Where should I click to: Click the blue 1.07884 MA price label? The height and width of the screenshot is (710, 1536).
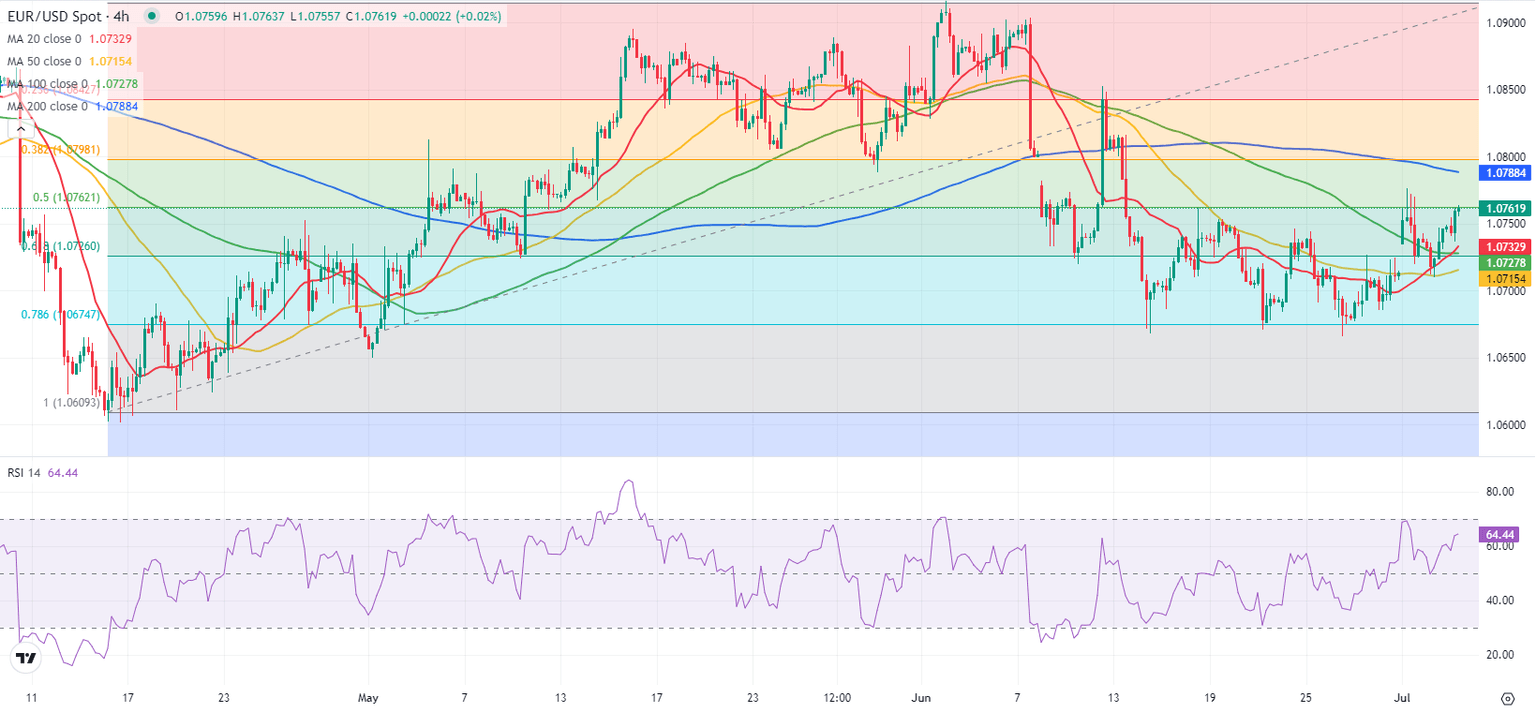pyautogui.click(x=1505, y=173)
